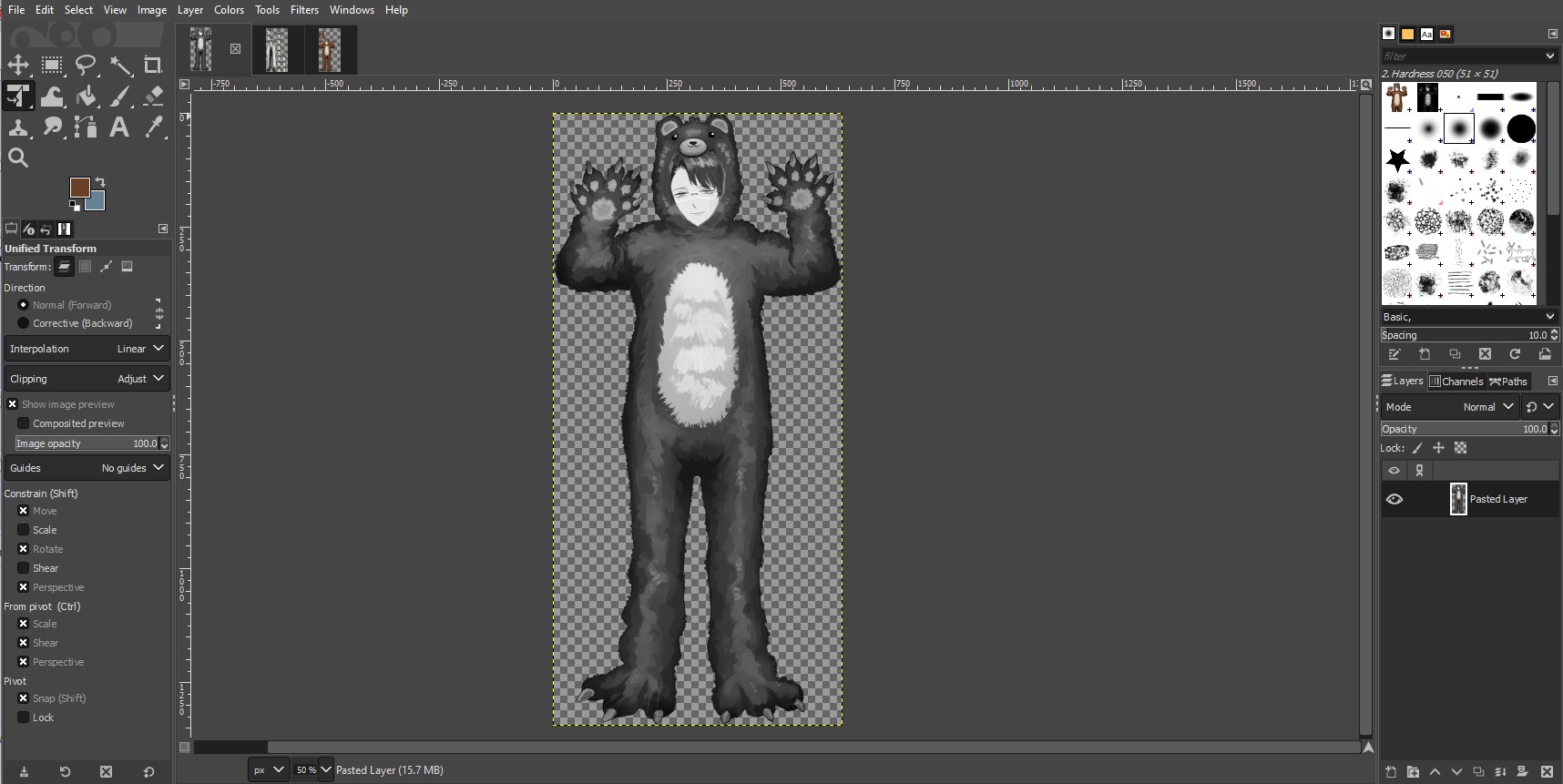Open the Colors menu
Image resolution: width=1563 pixels, height=784 pixels.
pos(229,10)
